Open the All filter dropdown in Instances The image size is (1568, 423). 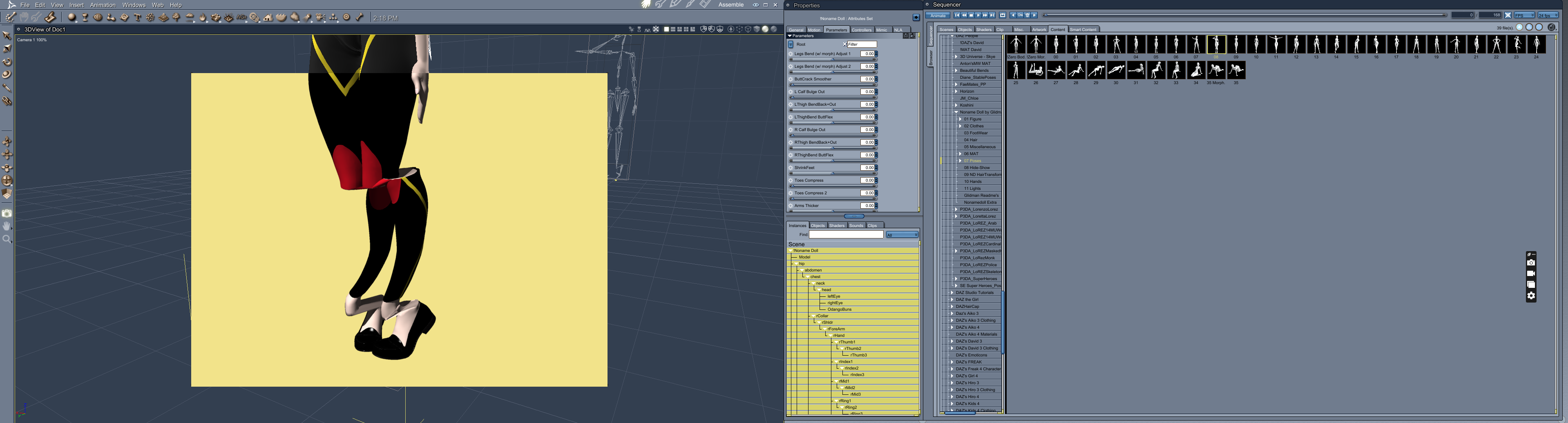tap(902, 235)
